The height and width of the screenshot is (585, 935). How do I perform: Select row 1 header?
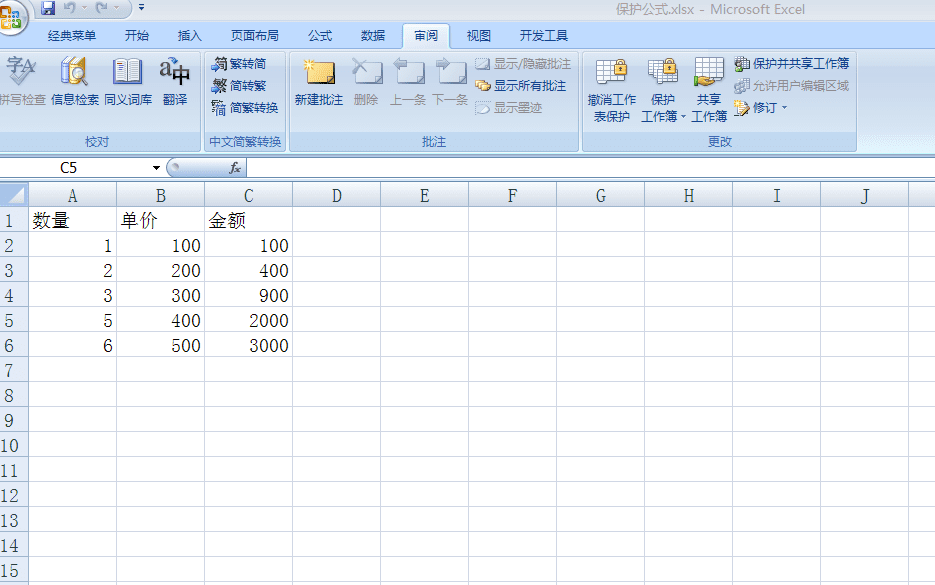coord(14,220)
